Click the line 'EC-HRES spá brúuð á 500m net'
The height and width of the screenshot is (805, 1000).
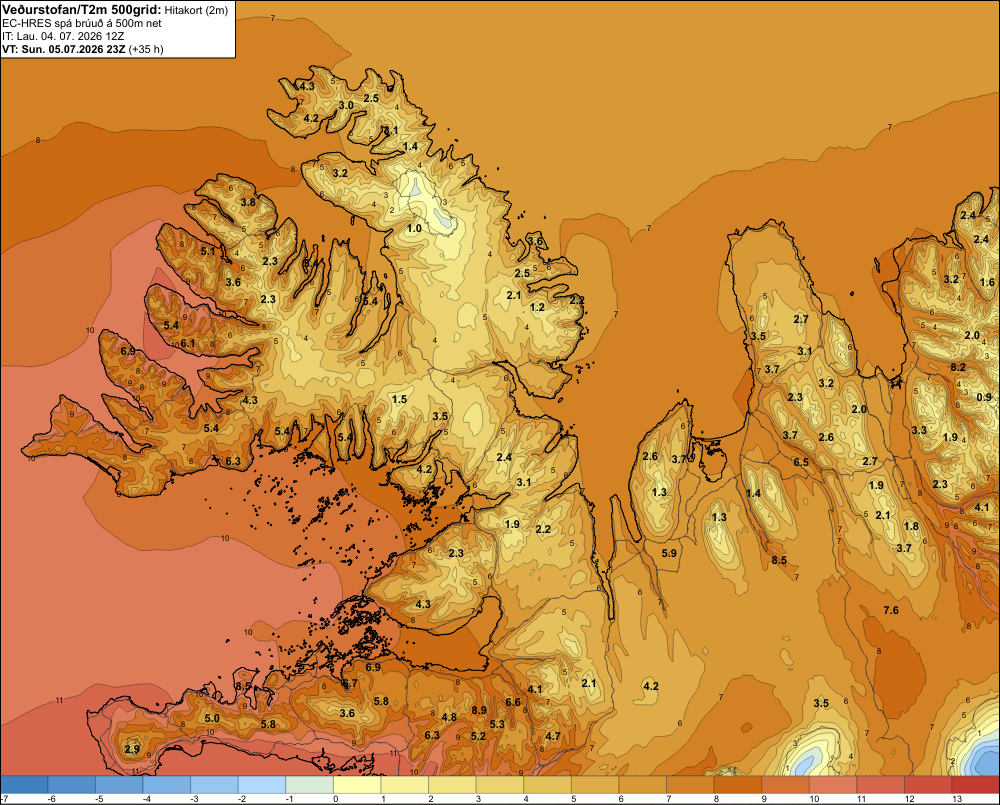coord(82,23)
